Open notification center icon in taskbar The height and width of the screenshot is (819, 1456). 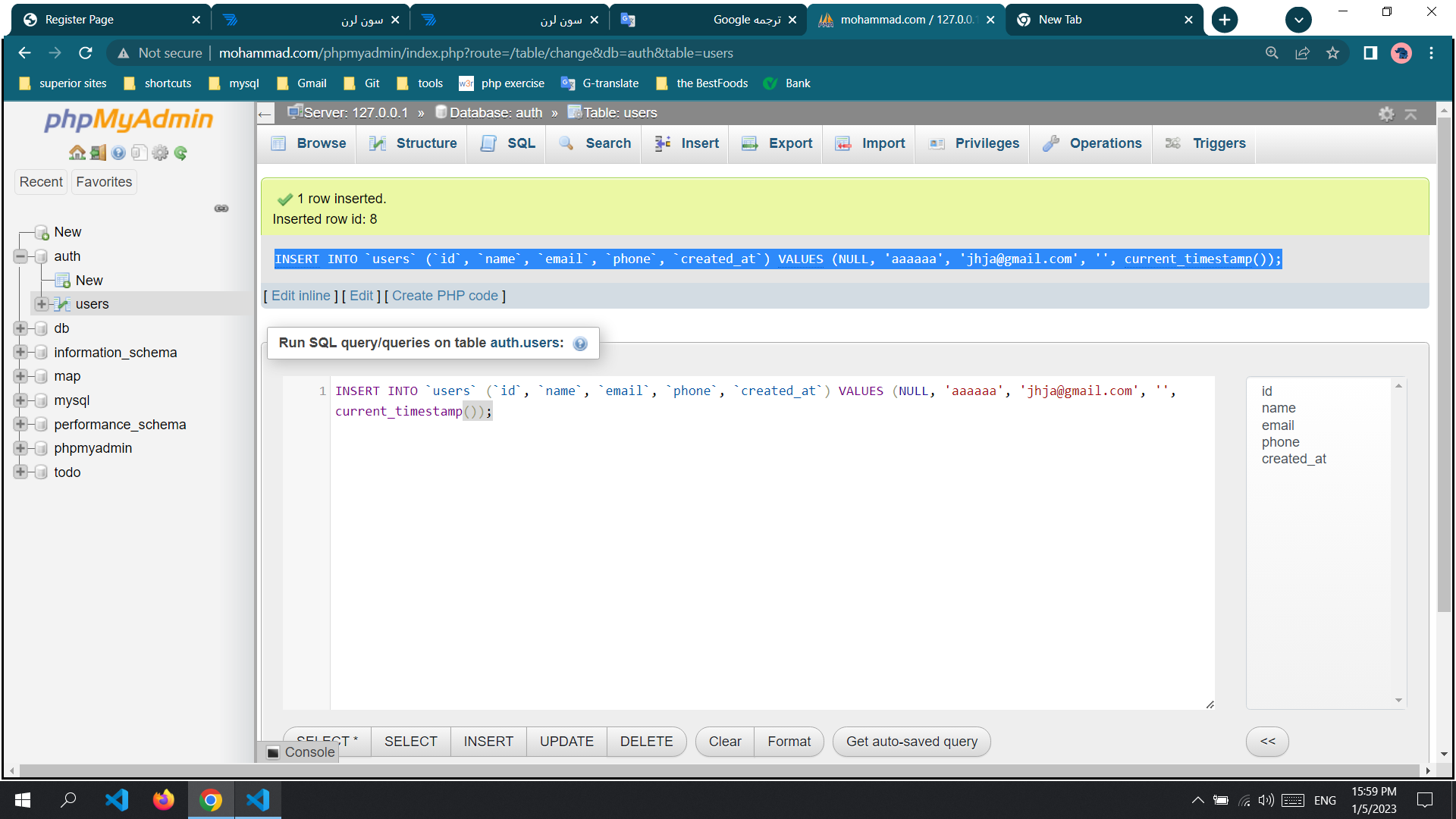tap(1425, 800)
